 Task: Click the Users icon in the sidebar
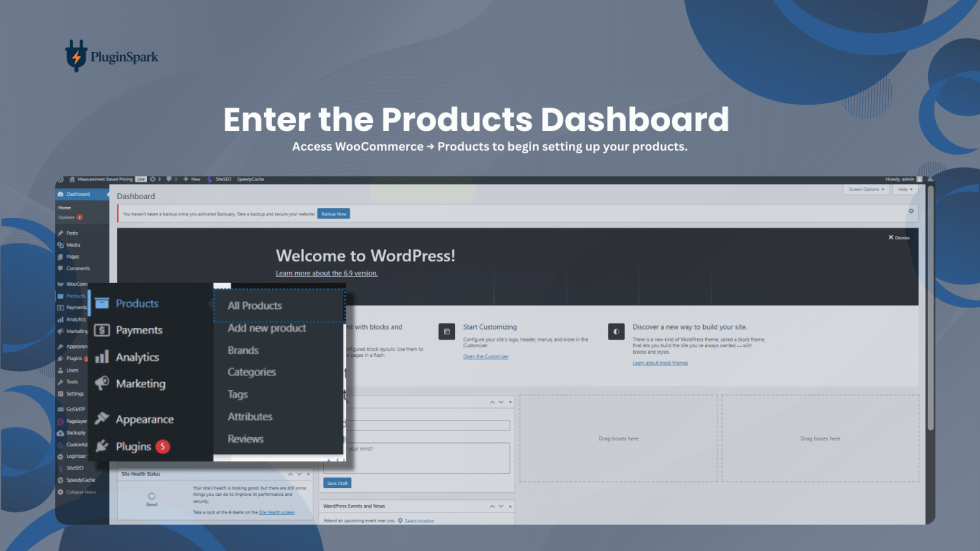pos(61,370)
